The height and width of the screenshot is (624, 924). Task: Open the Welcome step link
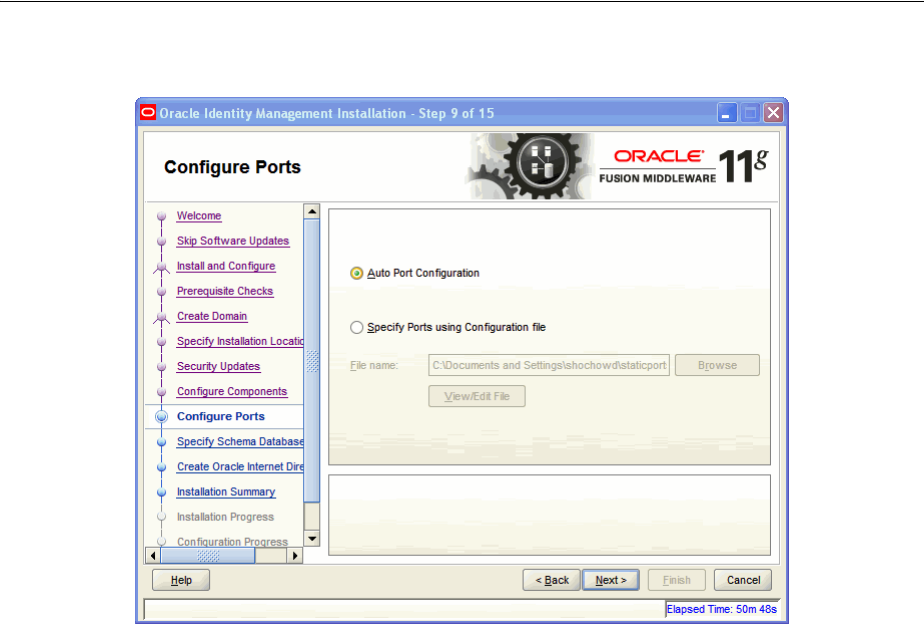tap(199, 216)
